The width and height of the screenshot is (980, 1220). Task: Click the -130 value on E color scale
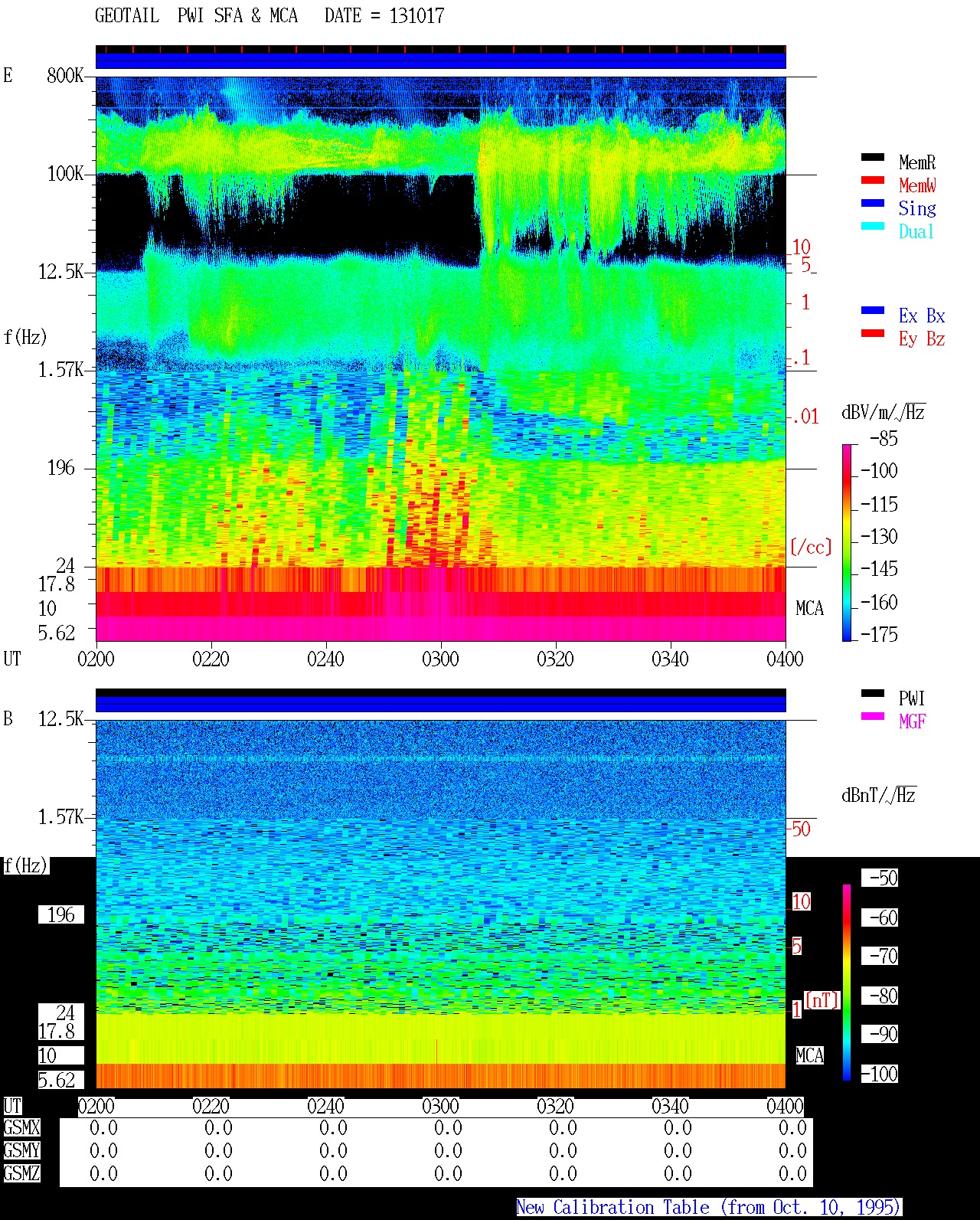(879, 537)
